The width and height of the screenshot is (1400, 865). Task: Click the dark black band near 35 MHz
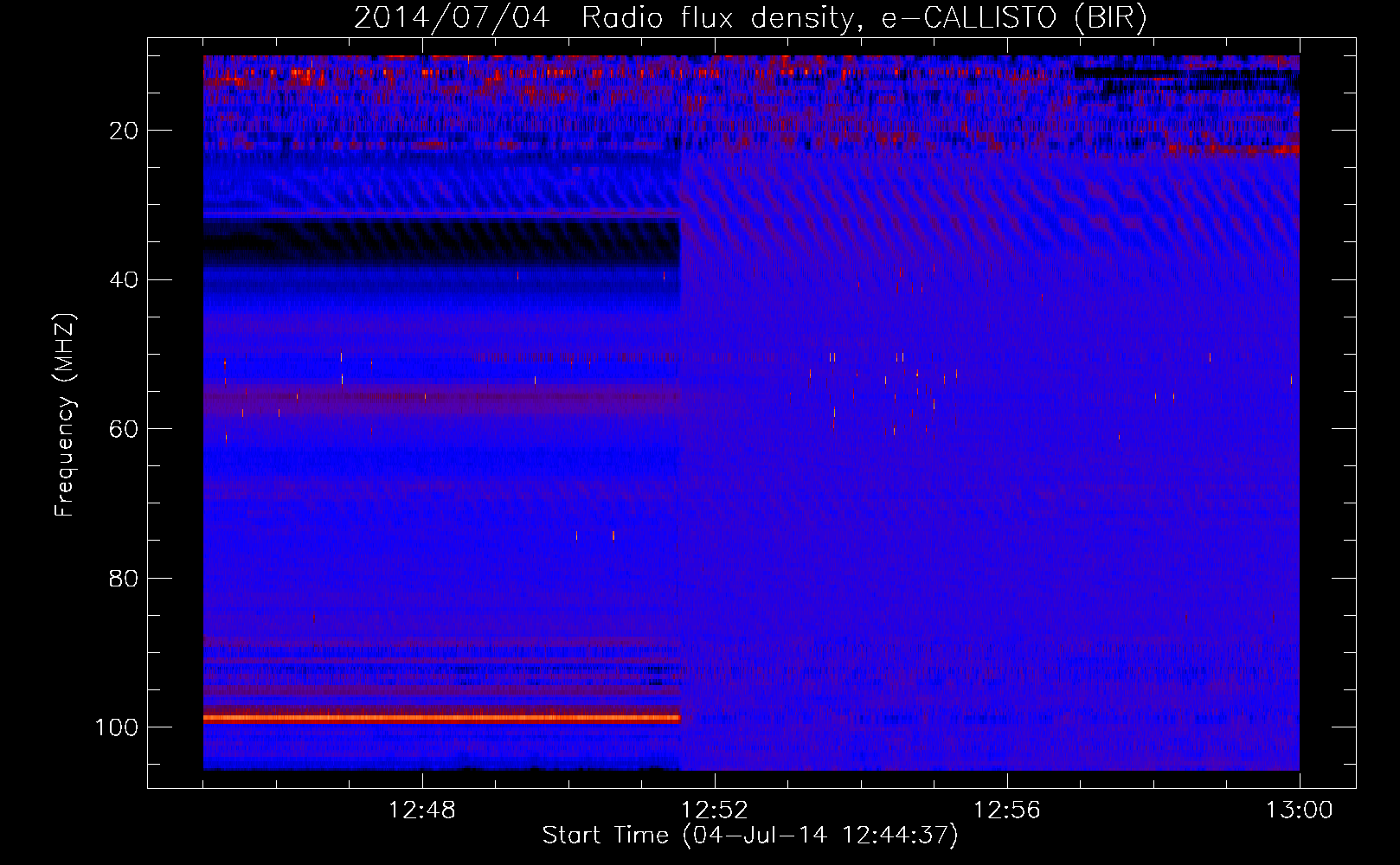point(441,242)
